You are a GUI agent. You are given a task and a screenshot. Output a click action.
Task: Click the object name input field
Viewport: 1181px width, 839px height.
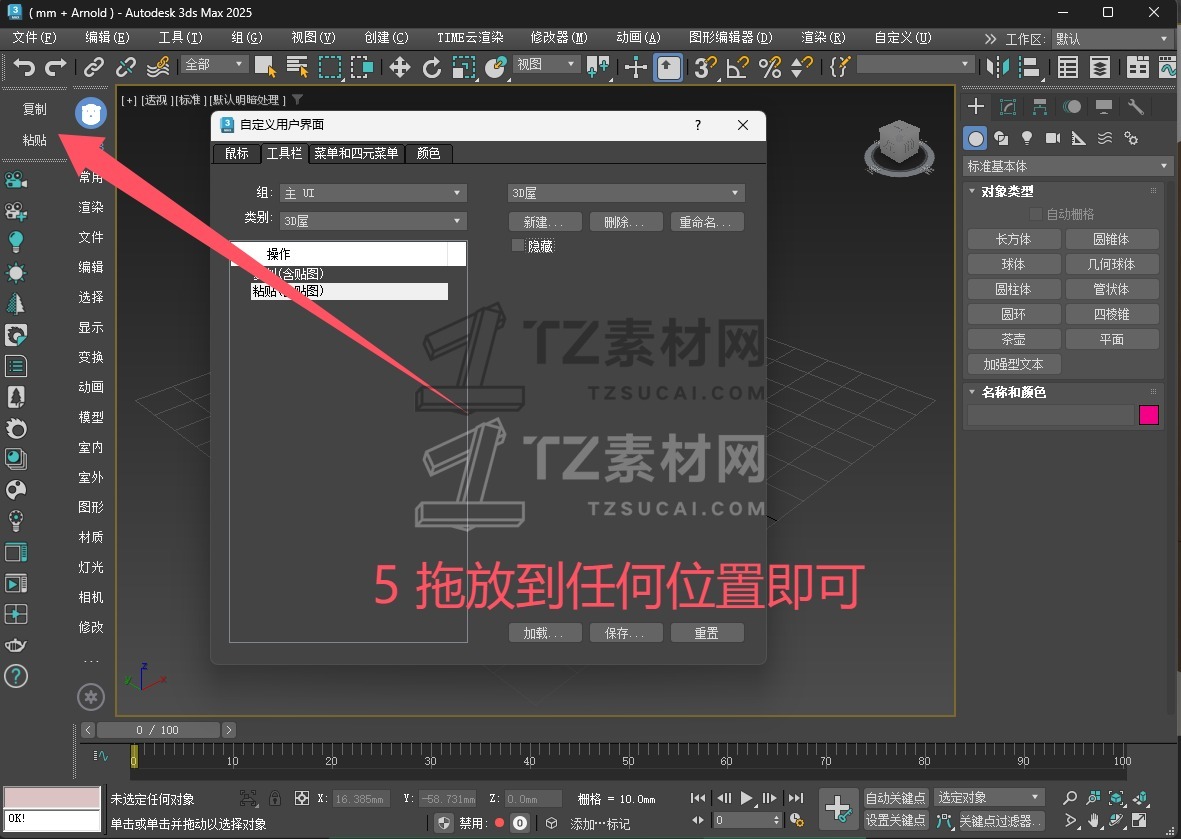[1051, 415]
